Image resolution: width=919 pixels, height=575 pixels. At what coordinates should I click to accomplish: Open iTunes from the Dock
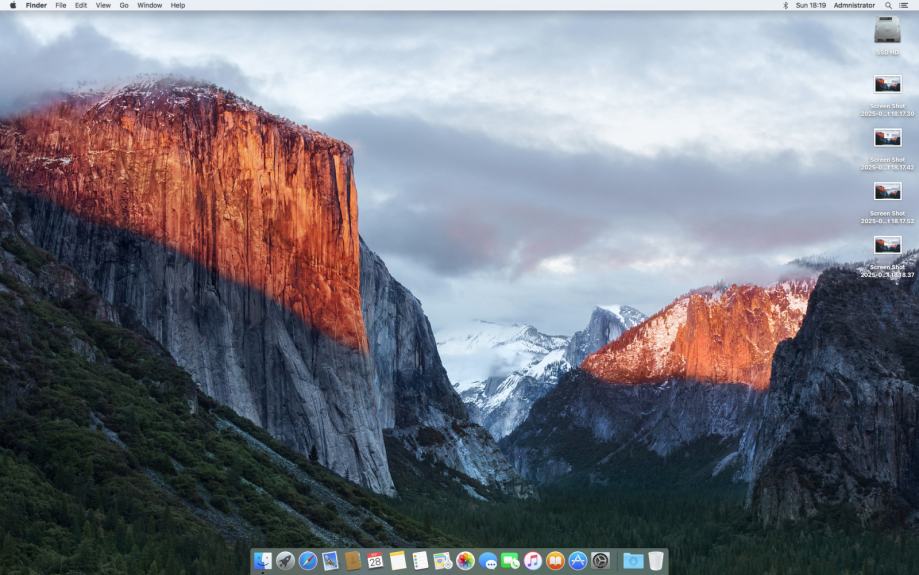tap(533, 561)
